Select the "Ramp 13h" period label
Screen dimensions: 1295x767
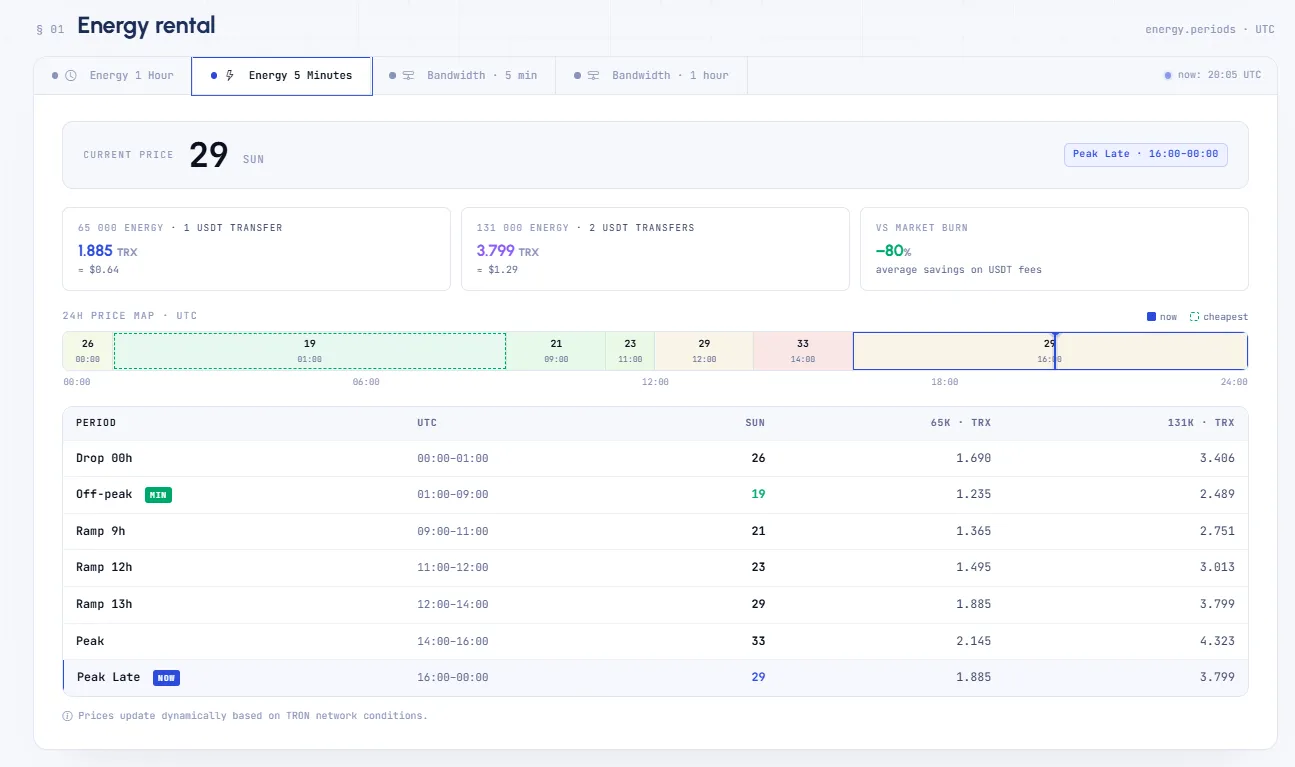[x=104, y=604]
